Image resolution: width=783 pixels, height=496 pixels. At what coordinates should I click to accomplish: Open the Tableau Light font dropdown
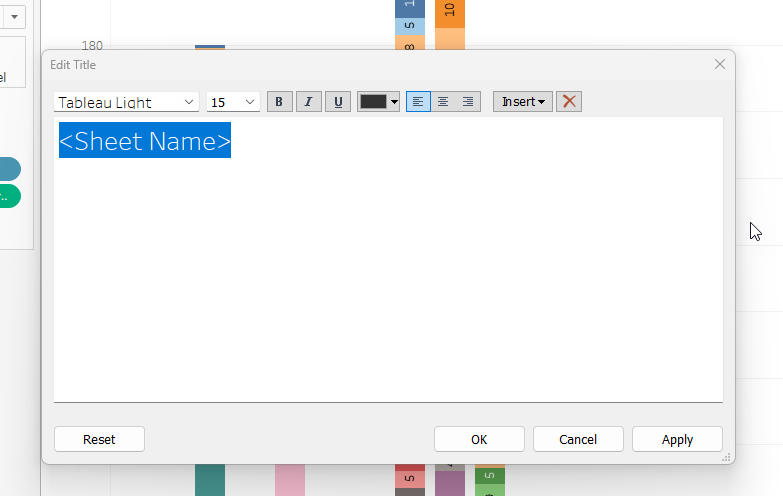(x=126, y=102)
